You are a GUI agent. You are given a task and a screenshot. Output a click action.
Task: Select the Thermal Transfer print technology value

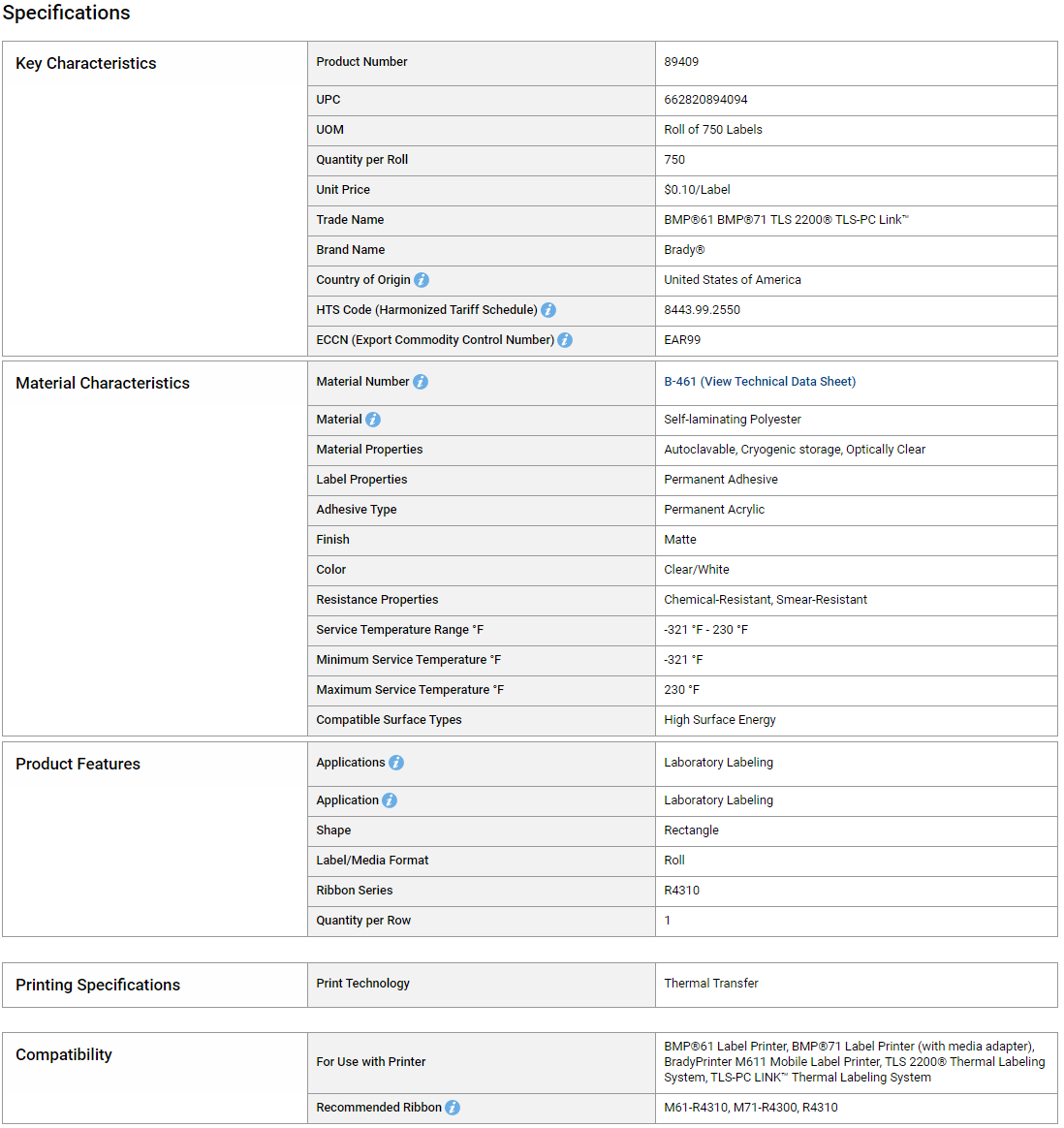coord(710,984)
